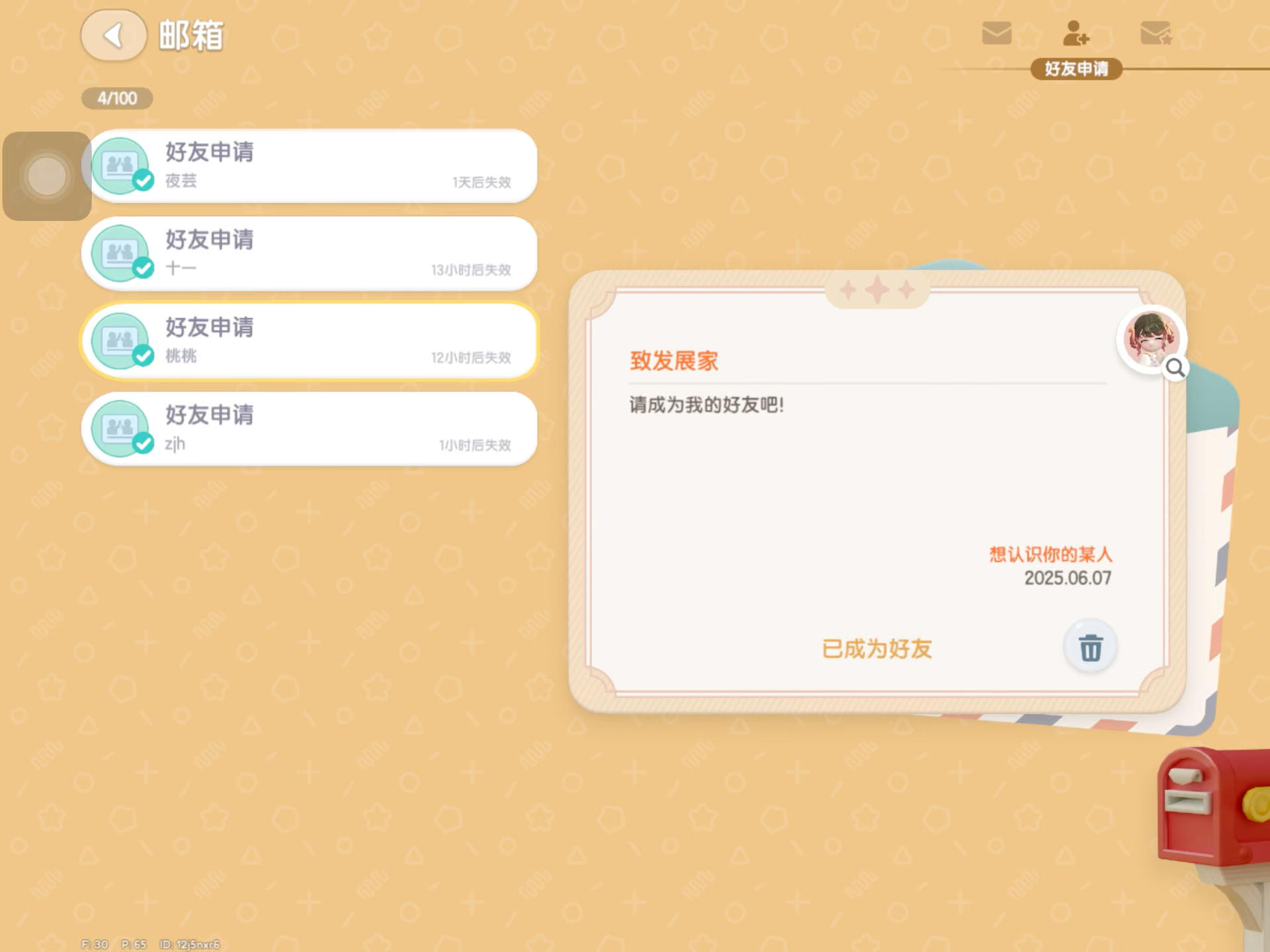
Task: Open friend request from 十一
Action: pyautogui.click(x=310, y=254)
